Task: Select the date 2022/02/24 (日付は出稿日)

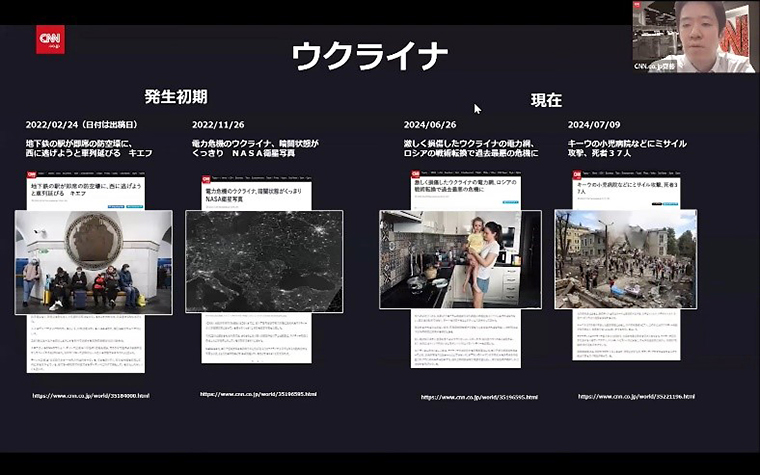Action: coord(82,125)
